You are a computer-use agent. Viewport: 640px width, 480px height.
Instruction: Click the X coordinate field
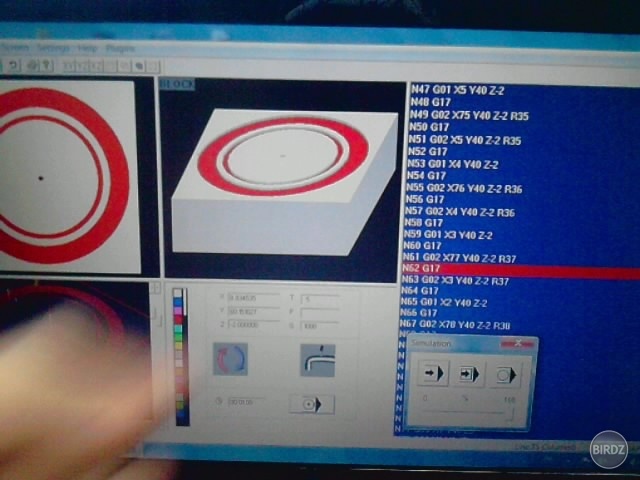point(253,298)
